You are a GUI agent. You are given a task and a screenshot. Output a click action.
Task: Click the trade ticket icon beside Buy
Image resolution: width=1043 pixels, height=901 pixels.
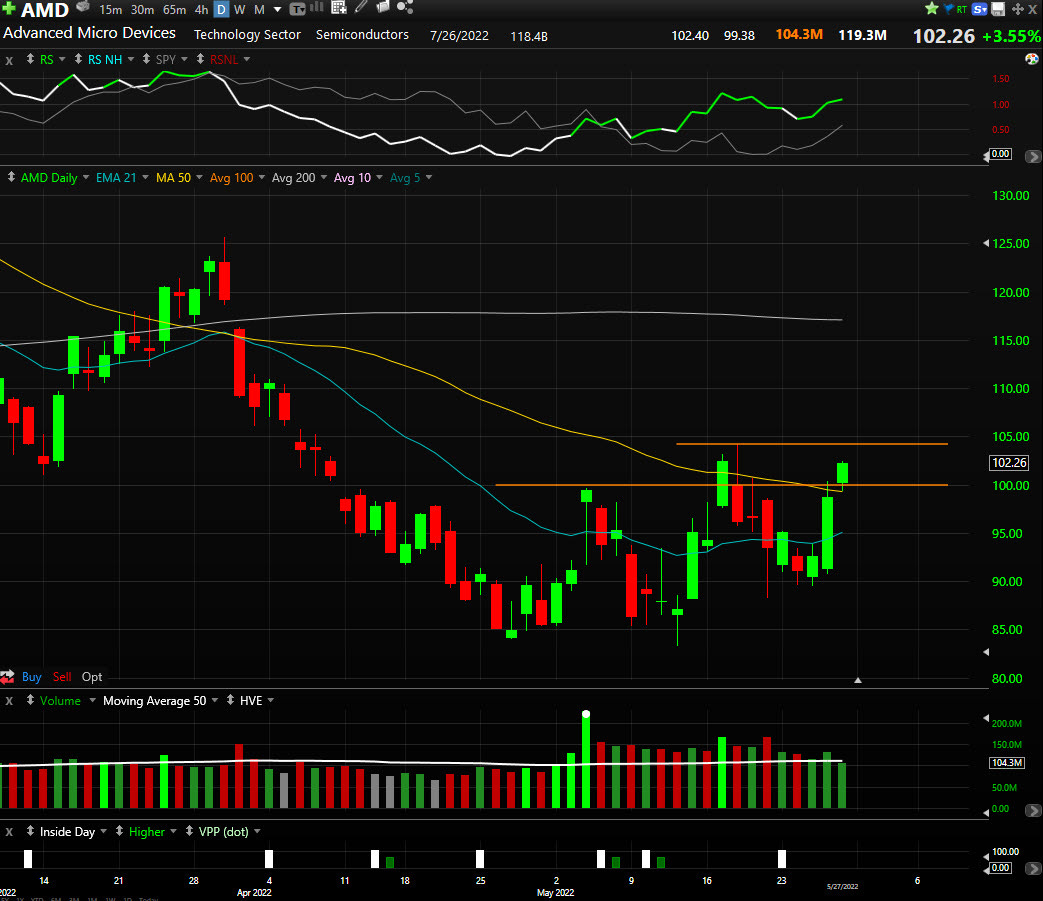point(7,678)
